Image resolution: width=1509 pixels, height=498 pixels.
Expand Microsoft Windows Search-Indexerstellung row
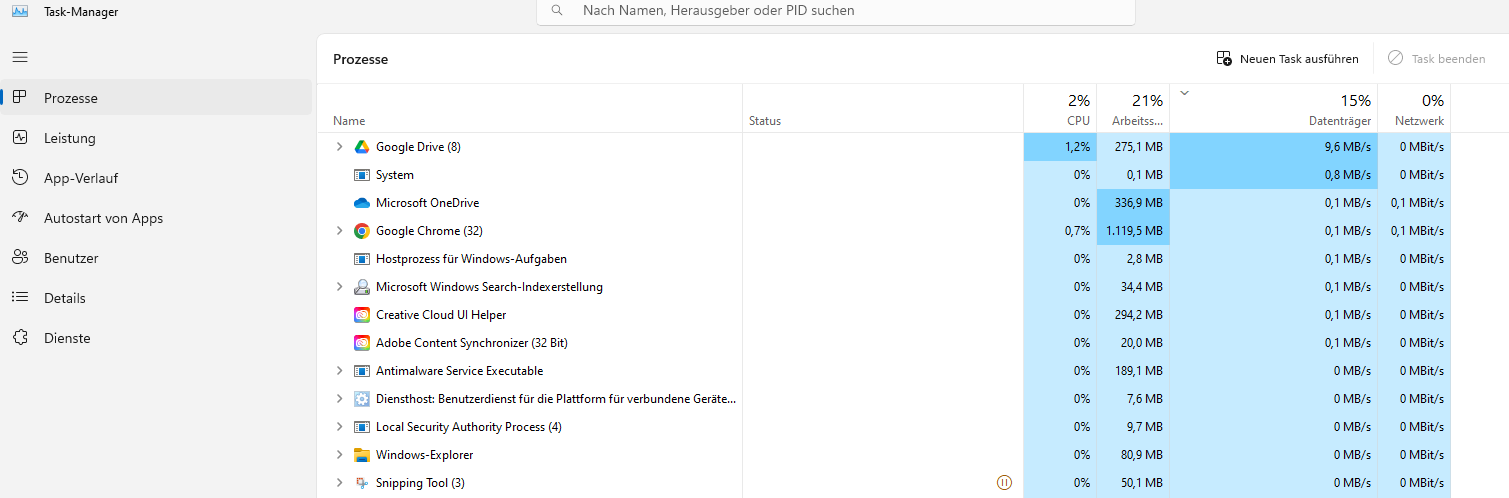click(339, 287)
